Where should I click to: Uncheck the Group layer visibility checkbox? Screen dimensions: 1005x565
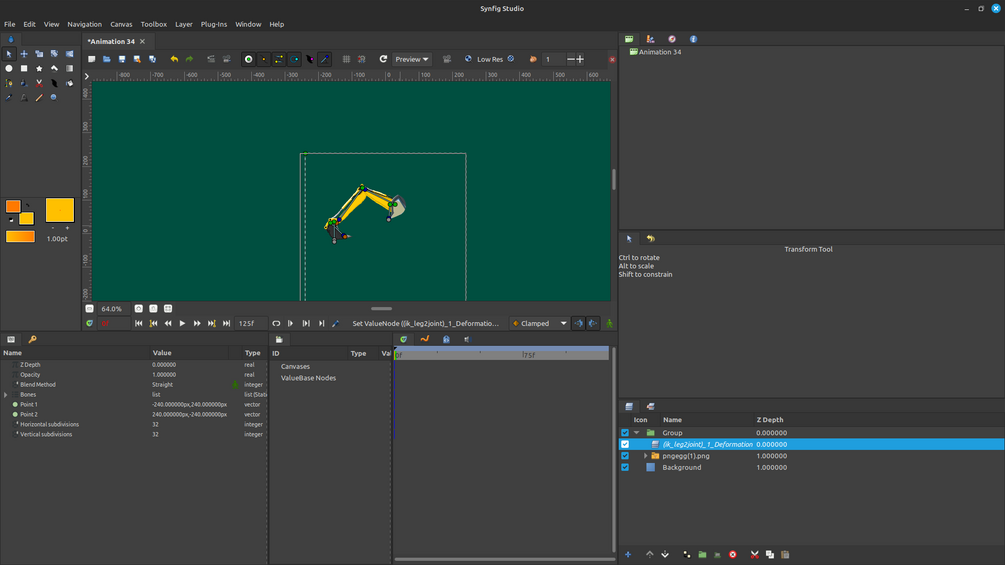coord(625,433)
